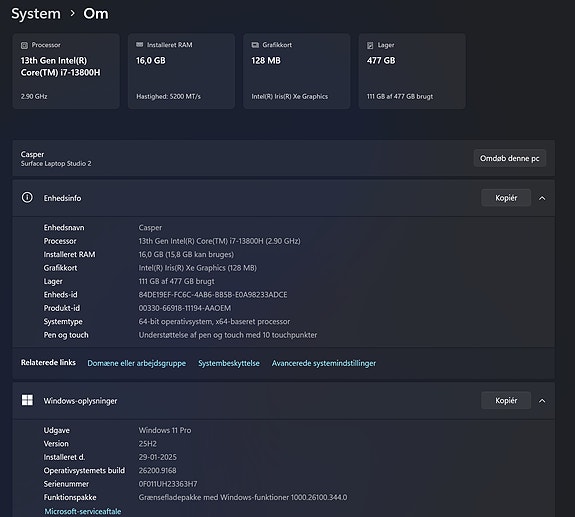Open the 477 GB Lager storage card
This screenshot has width=575, height=517.
[412, 71]
